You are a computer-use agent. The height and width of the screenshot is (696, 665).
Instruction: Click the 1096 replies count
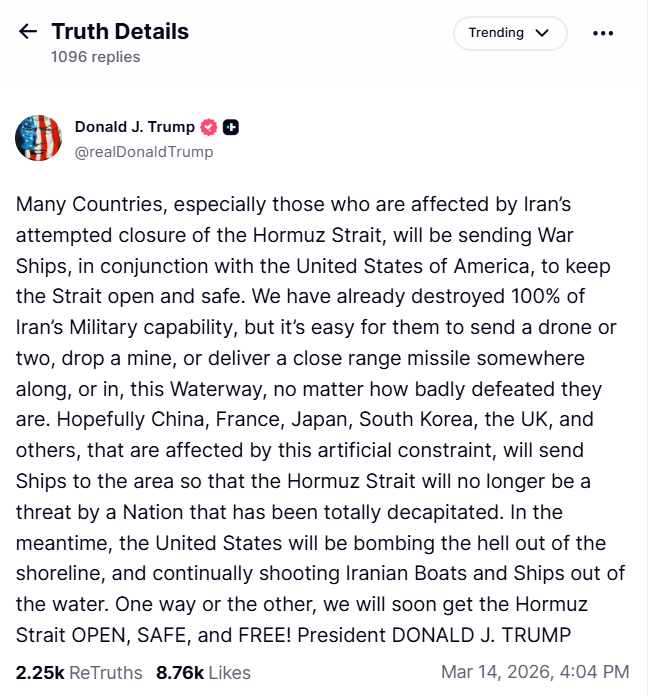point(96,57)
